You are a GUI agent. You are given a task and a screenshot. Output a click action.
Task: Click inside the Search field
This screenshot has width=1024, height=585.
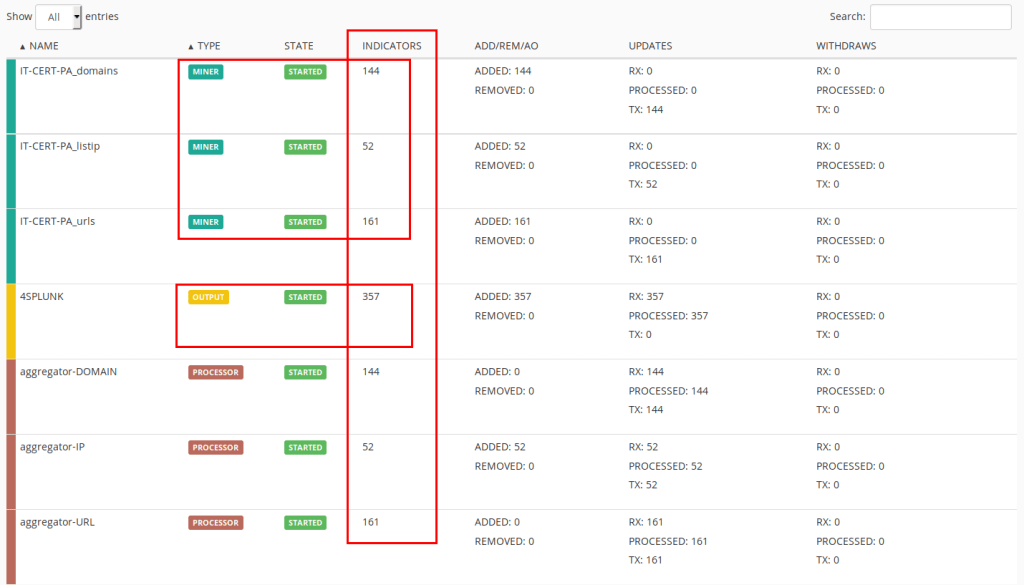click(x=940, y=16)
